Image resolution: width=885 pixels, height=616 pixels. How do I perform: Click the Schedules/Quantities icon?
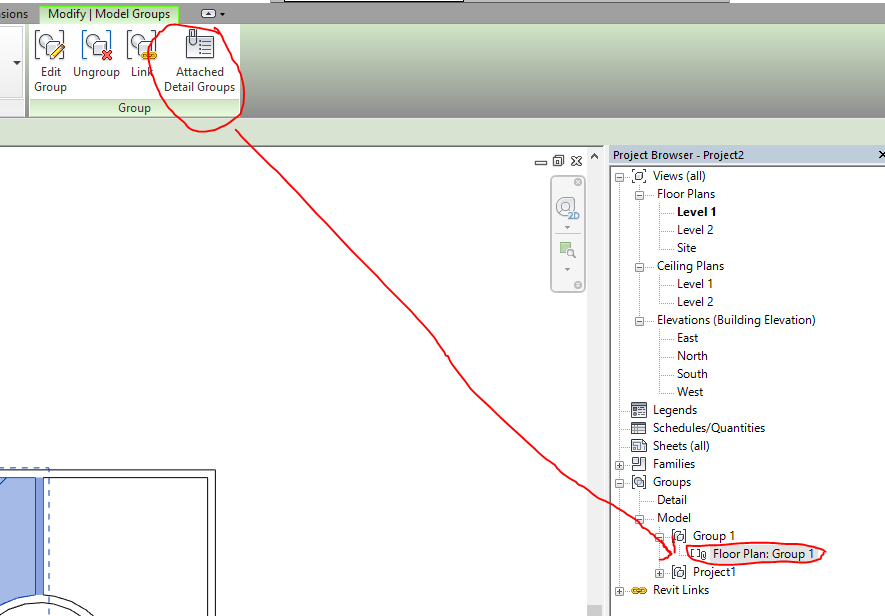pyautogui.click(x=639, y=427)
